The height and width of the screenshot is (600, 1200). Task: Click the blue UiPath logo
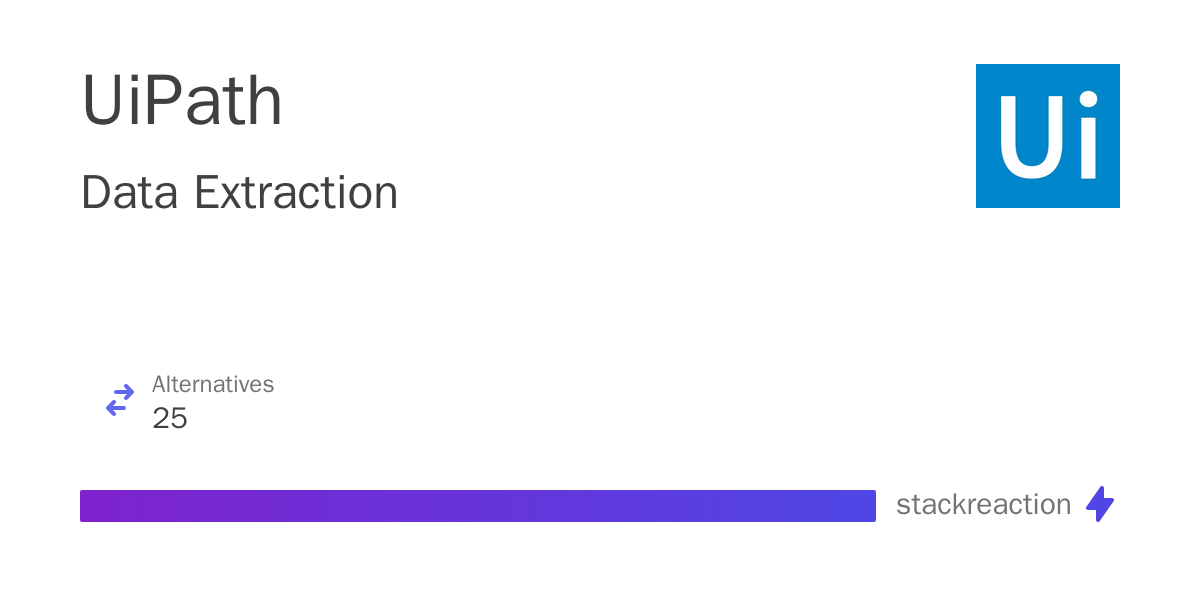(x=1048, y=136)
